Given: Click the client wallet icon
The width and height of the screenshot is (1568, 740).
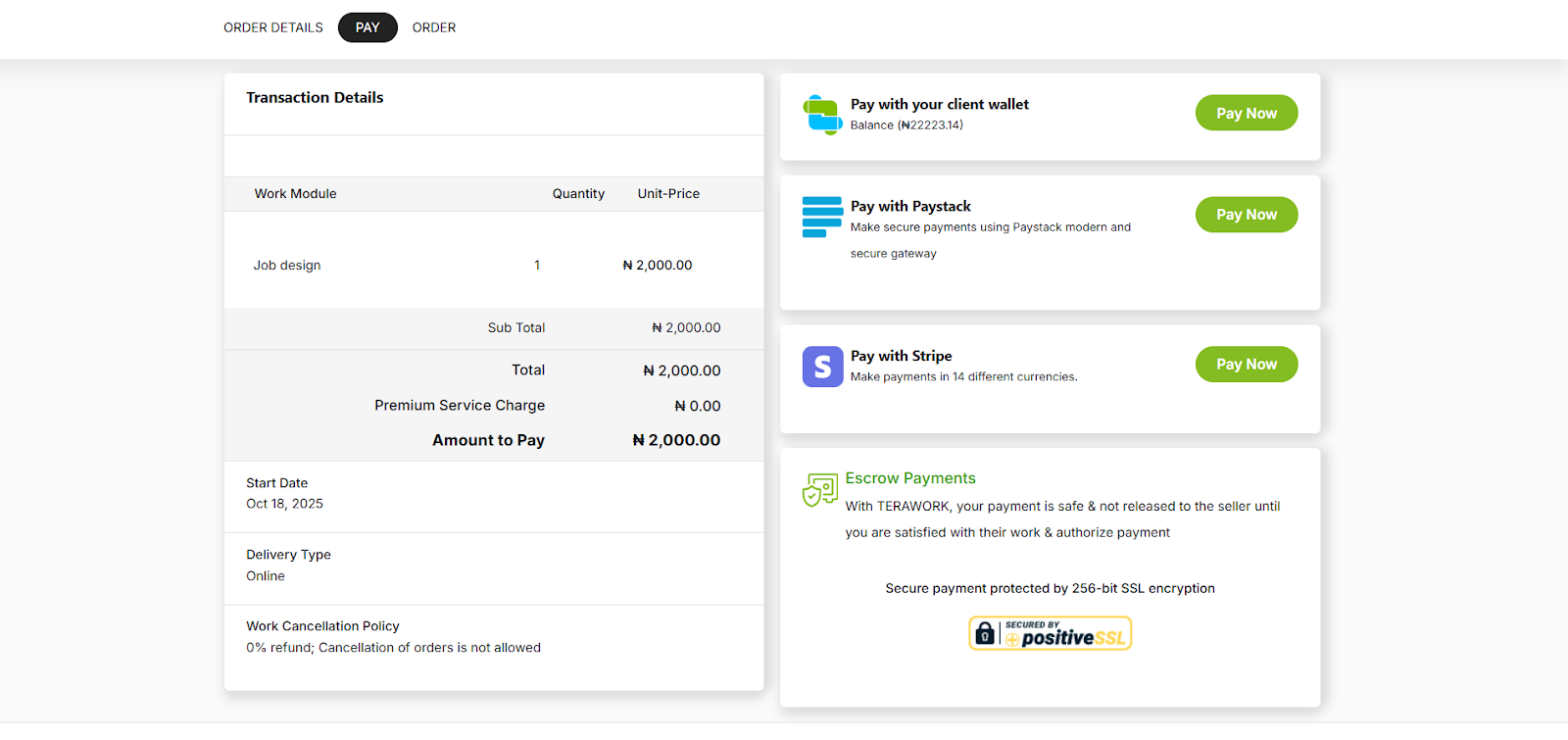Looking at the screenshot, I should coord(822,115).
